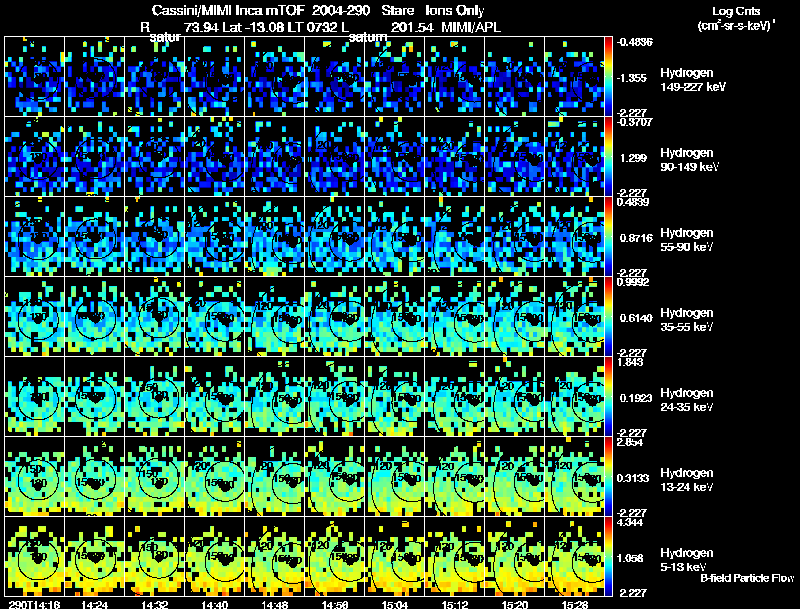Select the 'Hydrogen 24-35 keV' row label
800x609 pixels.
(x=687, y=400)
